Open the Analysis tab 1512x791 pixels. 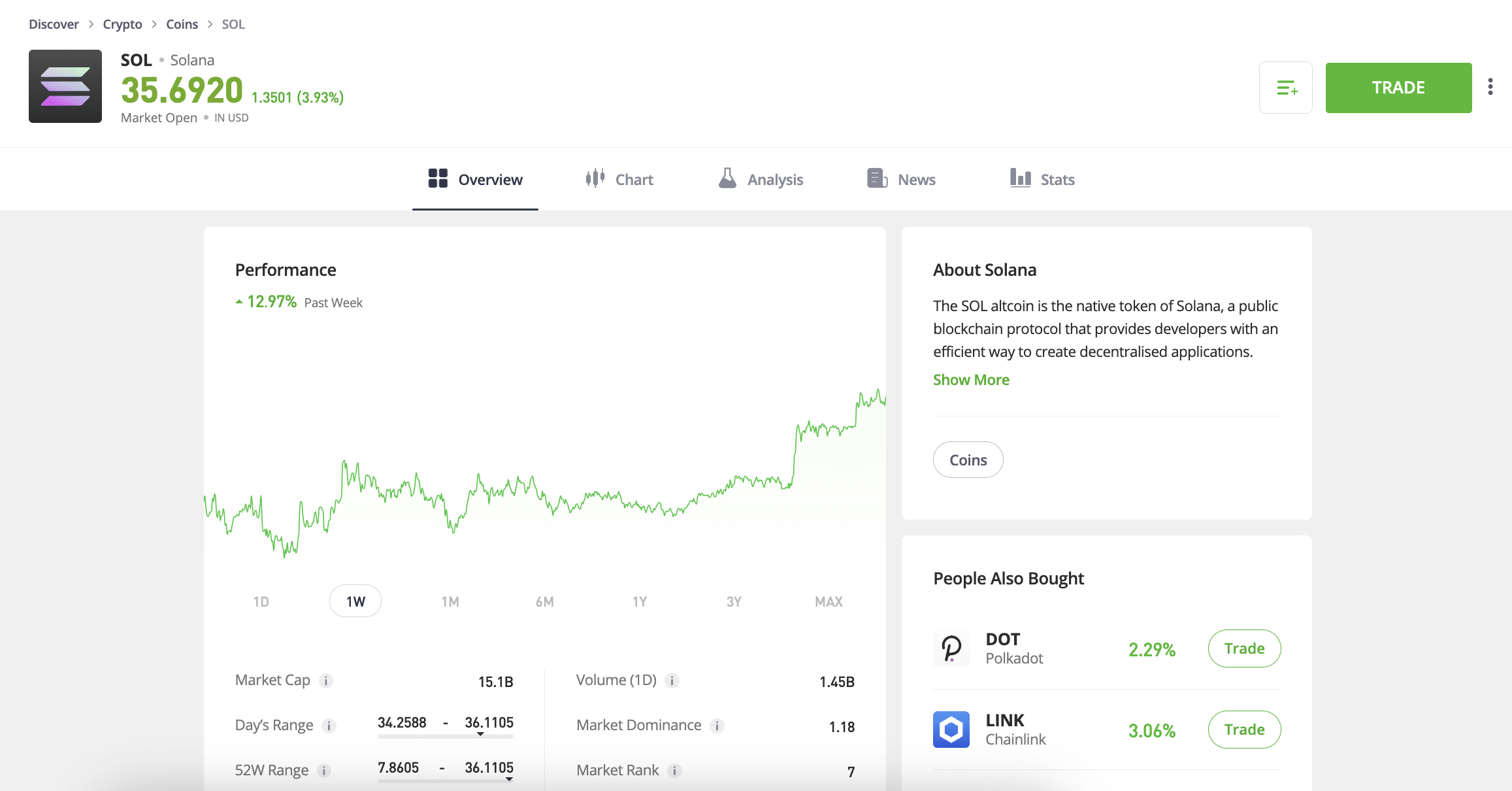point(760,179)
